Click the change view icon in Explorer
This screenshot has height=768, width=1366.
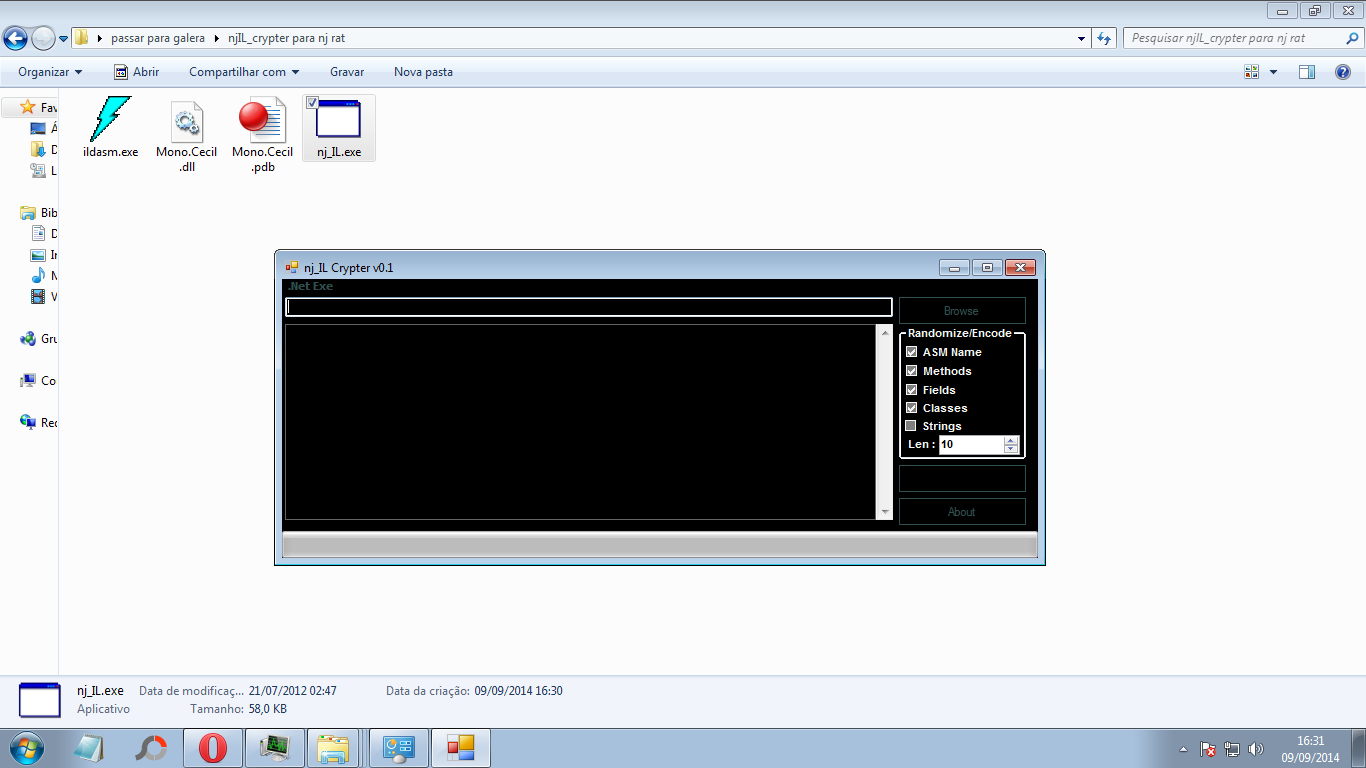point(1252,72)
